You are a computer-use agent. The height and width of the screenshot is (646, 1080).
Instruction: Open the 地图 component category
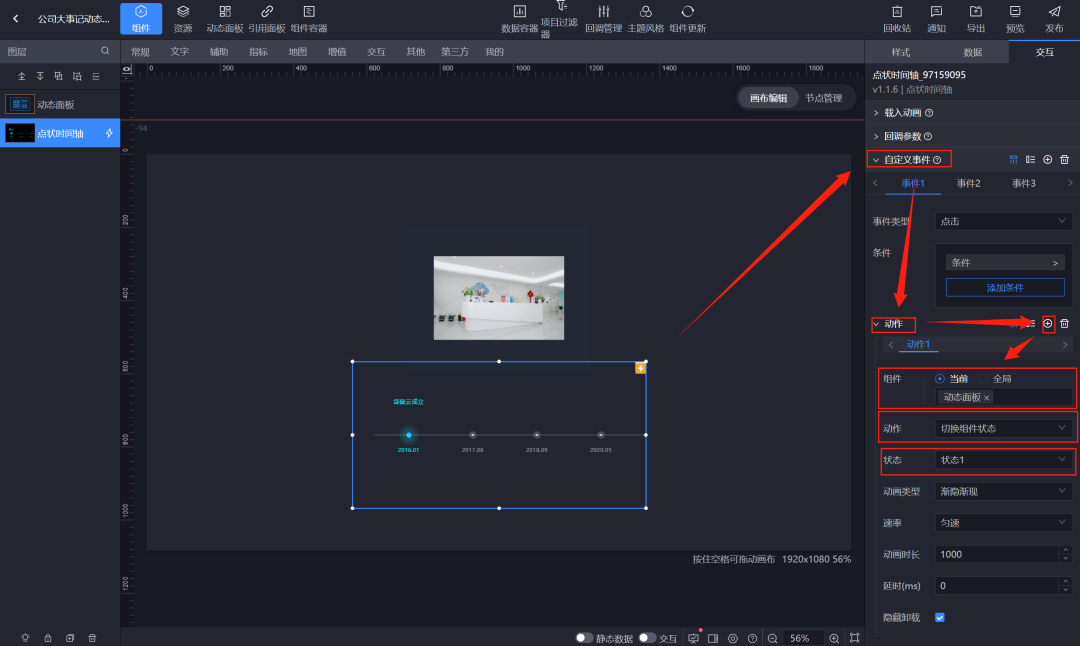pos(298,52)
